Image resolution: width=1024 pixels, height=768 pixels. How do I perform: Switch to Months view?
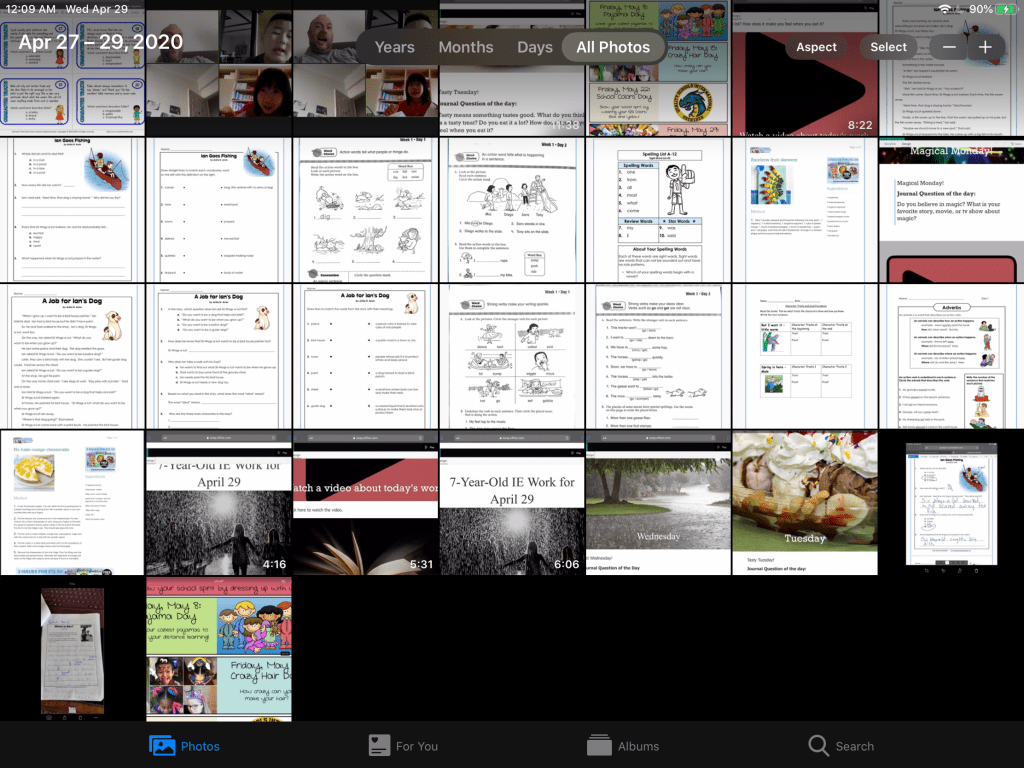pos(466,47)
